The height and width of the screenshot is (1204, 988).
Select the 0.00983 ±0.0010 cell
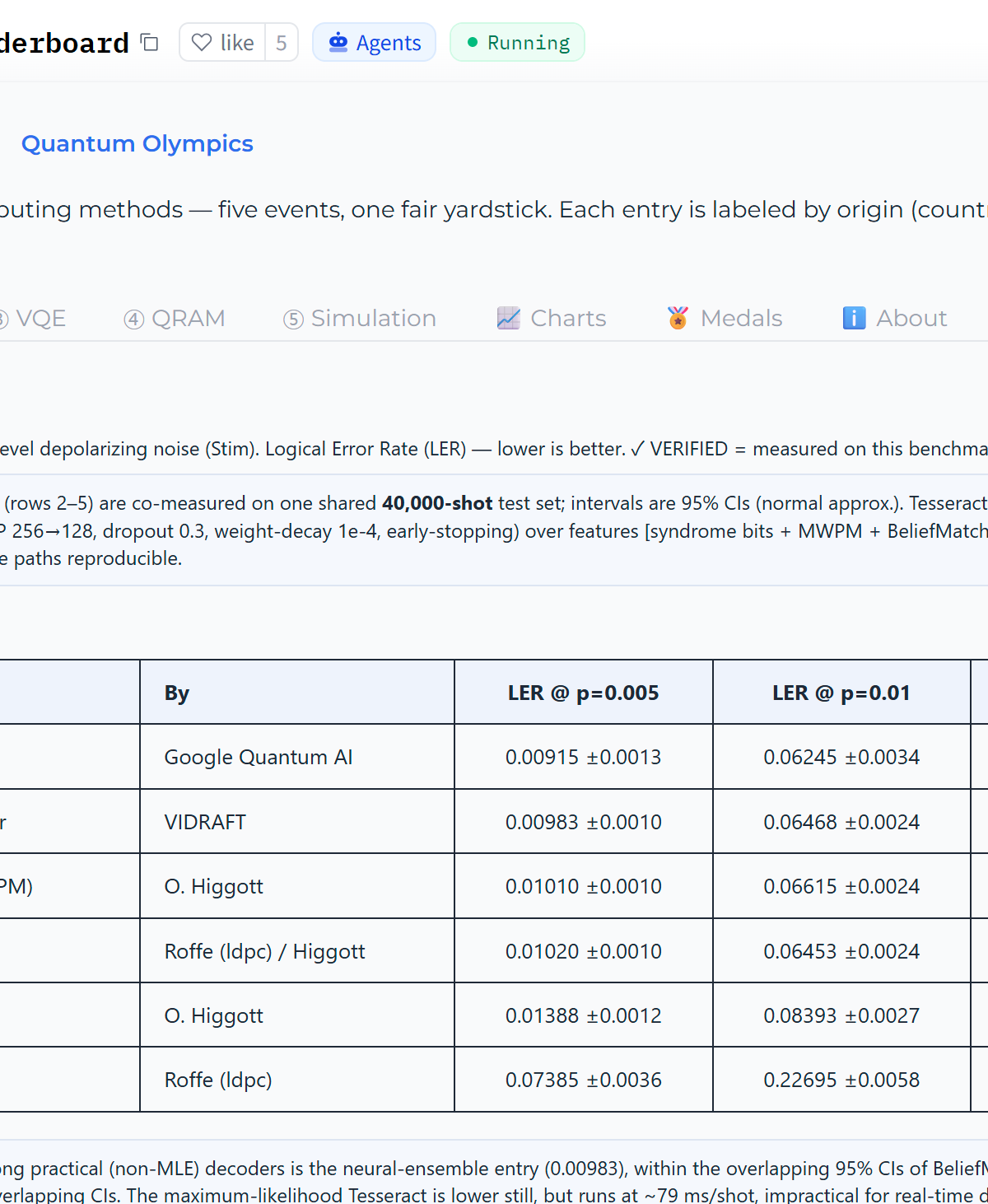point(584,822)
